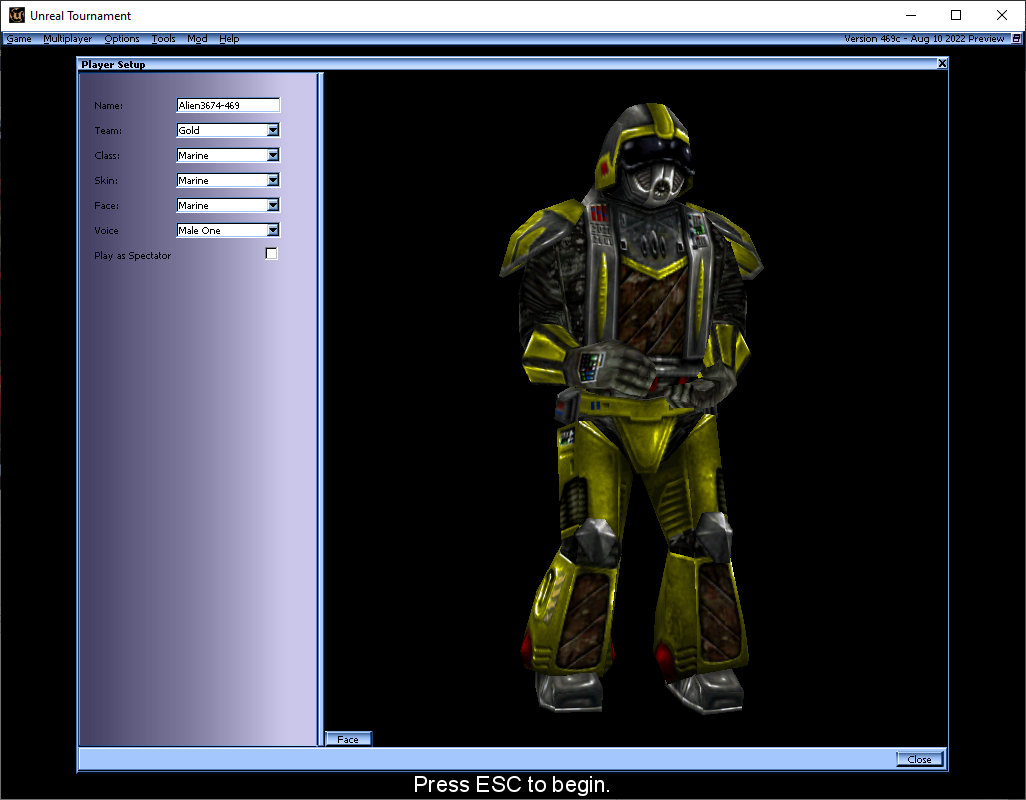Open the Multiplayer menu

(x=67, y=39)
